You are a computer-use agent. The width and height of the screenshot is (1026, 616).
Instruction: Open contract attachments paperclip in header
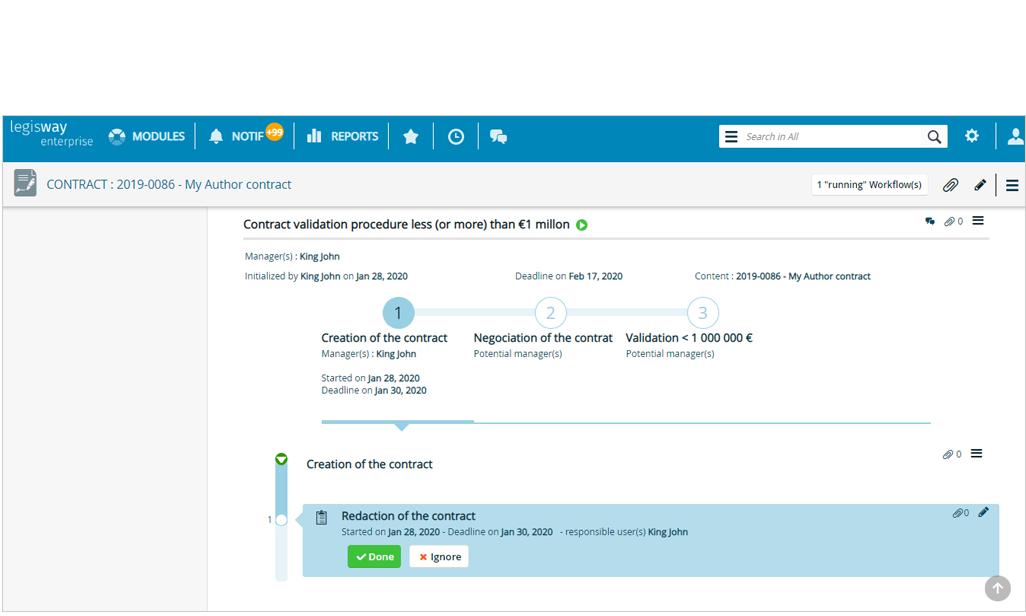pyautogui.click(x=950, y=185)
